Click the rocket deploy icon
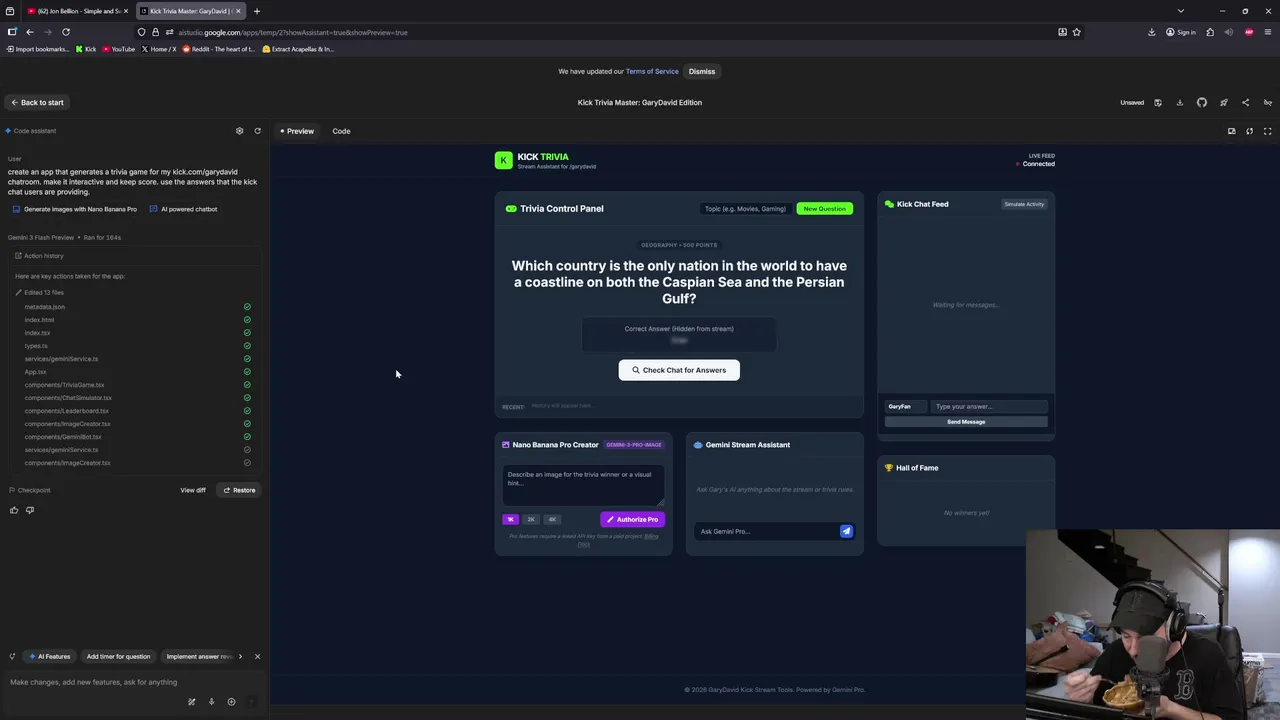This screenshot has width=1280, height=720. coord(1223,102)
